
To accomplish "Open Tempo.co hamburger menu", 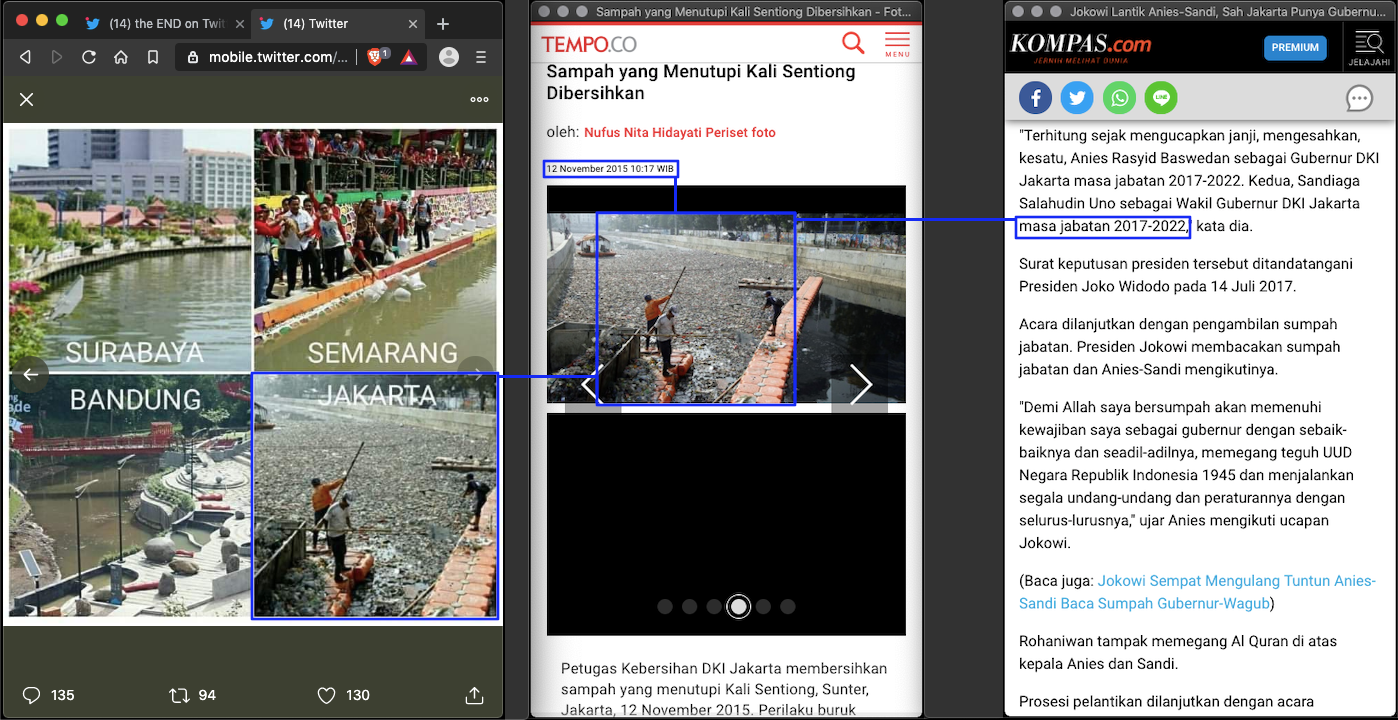I will tap(897, 43).
